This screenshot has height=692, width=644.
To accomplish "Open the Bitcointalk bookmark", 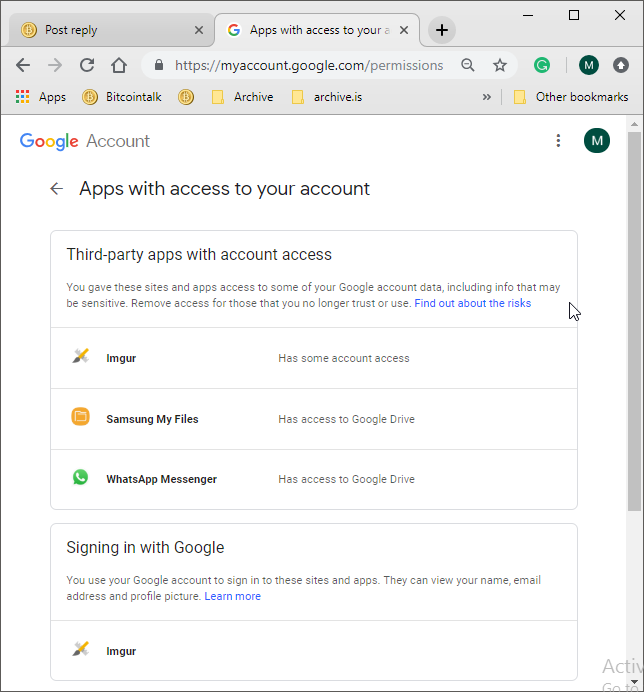I will point(122,97).
